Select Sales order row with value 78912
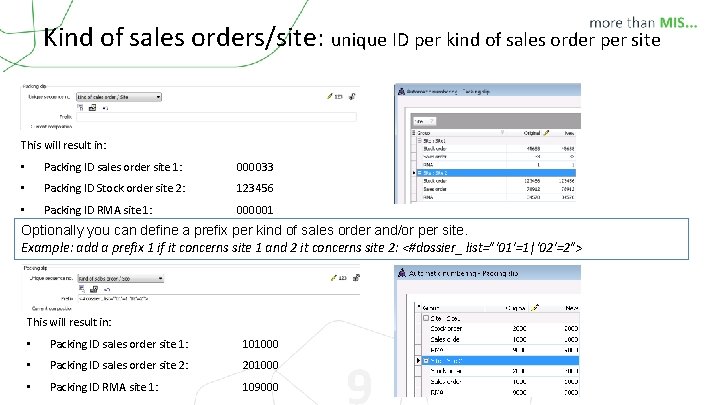720x405 pixels. (494, 189)
